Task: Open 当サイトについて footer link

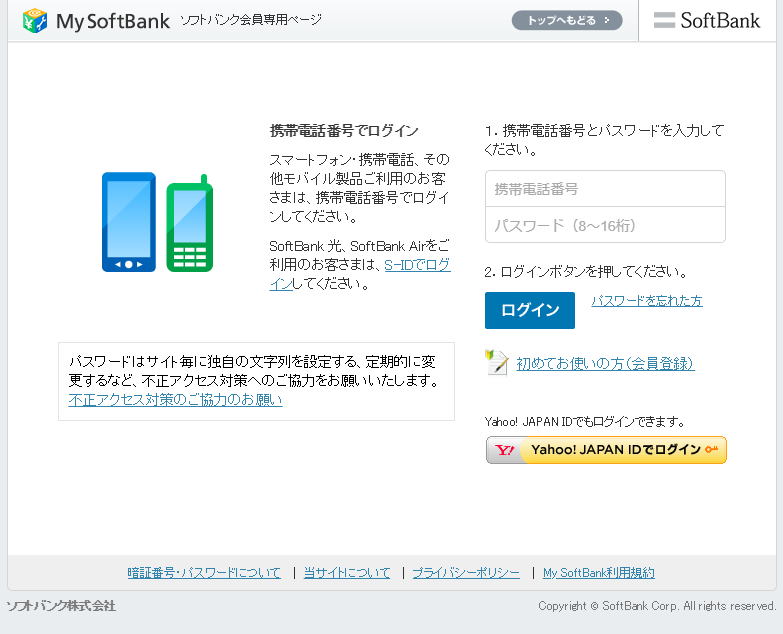Action: pyautogui.click(x=347, y=573)
